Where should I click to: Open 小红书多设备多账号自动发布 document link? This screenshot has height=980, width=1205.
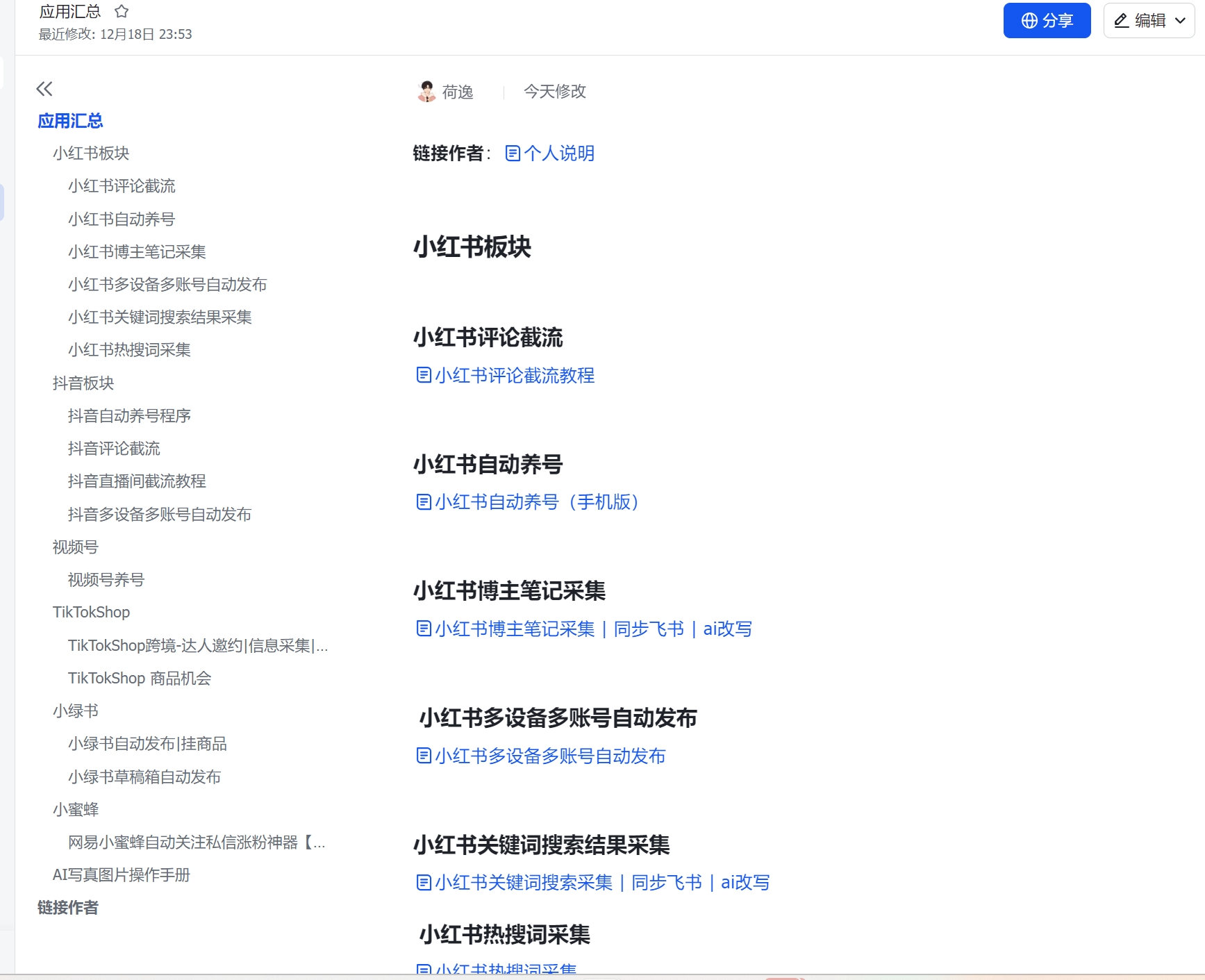pyautogui.click(x=550, y=756)
